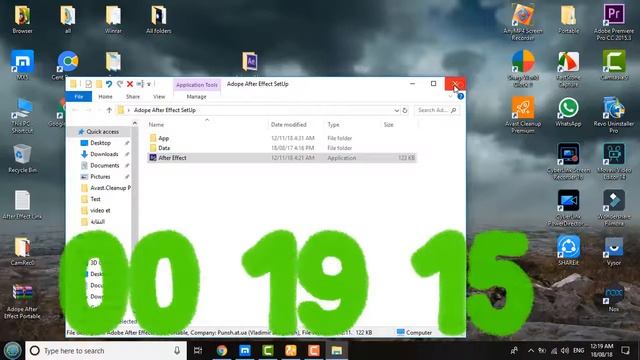Click the Properties icon in Explorer's quick access toolbar

pyautogui.click(x=89, y=84)
